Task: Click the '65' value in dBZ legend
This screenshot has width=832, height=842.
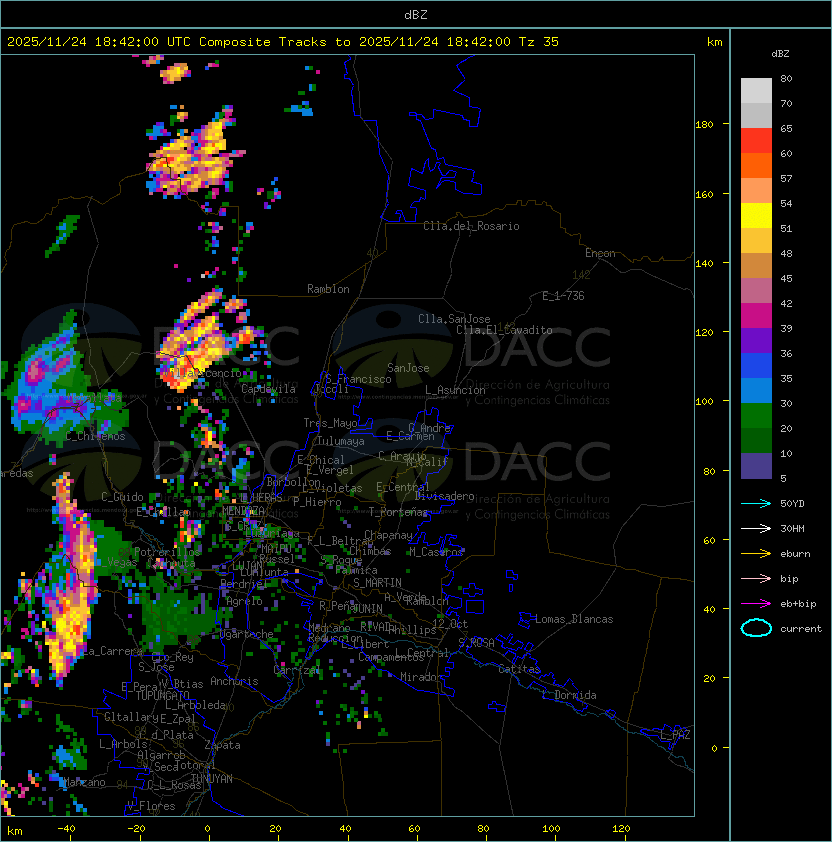Action: pyautogui.click(x=786, y=128)
